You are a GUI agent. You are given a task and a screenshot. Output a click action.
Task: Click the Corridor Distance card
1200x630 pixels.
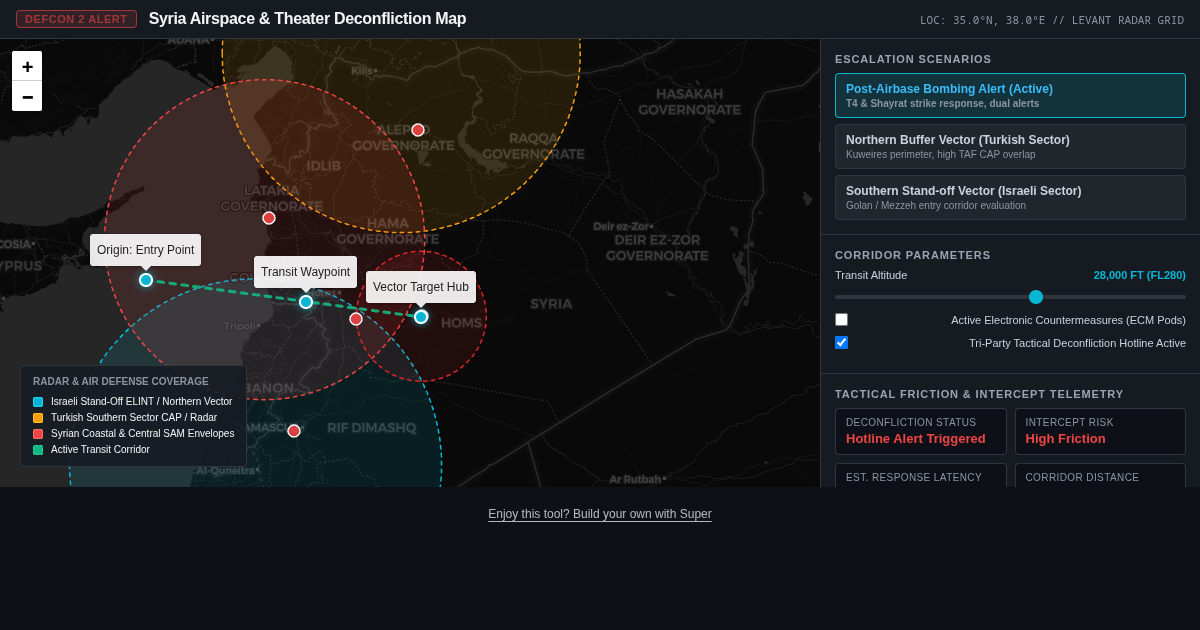tap(1100, 476)
